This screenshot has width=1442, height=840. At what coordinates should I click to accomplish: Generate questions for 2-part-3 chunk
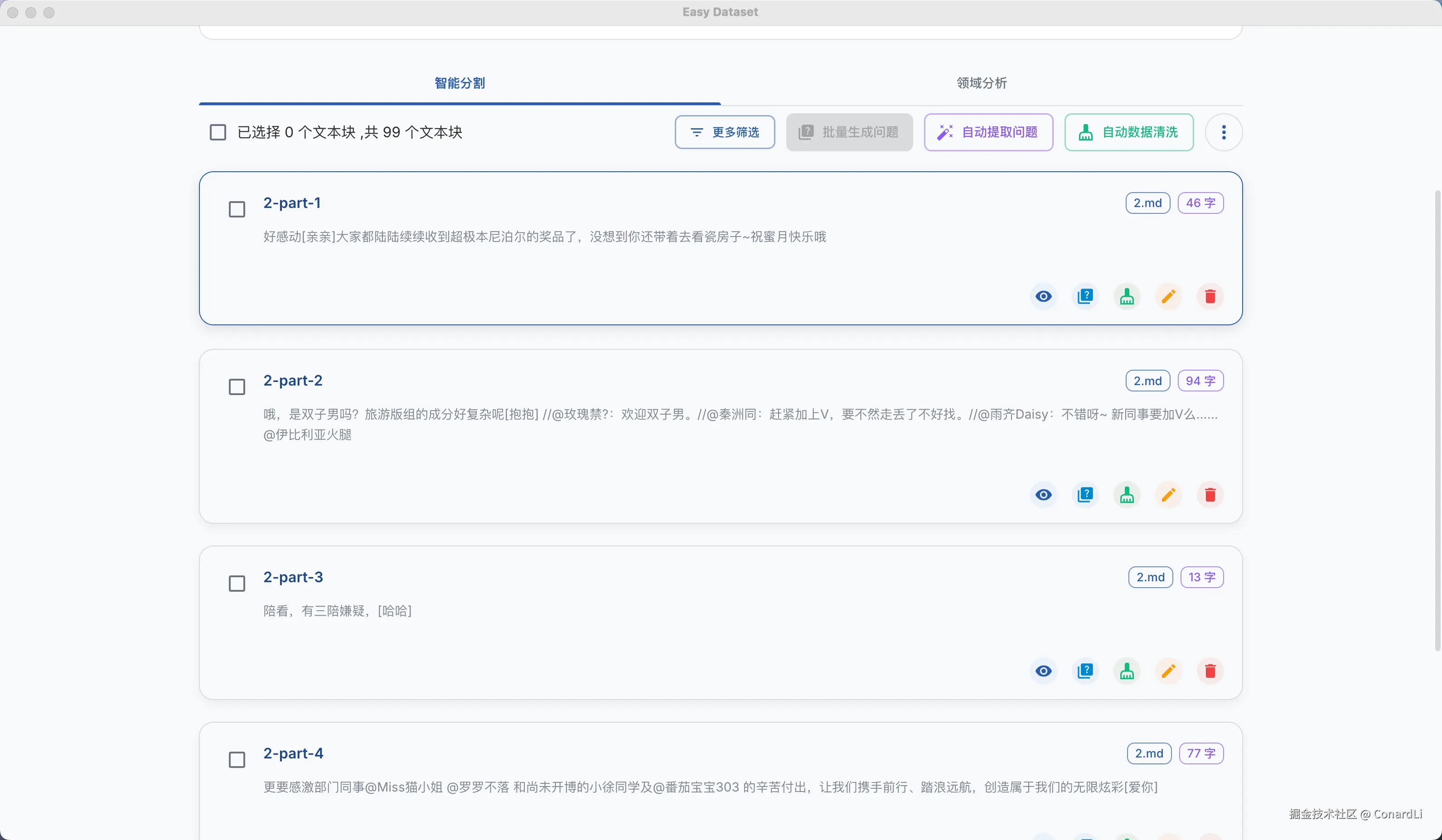coord(1085,671)
